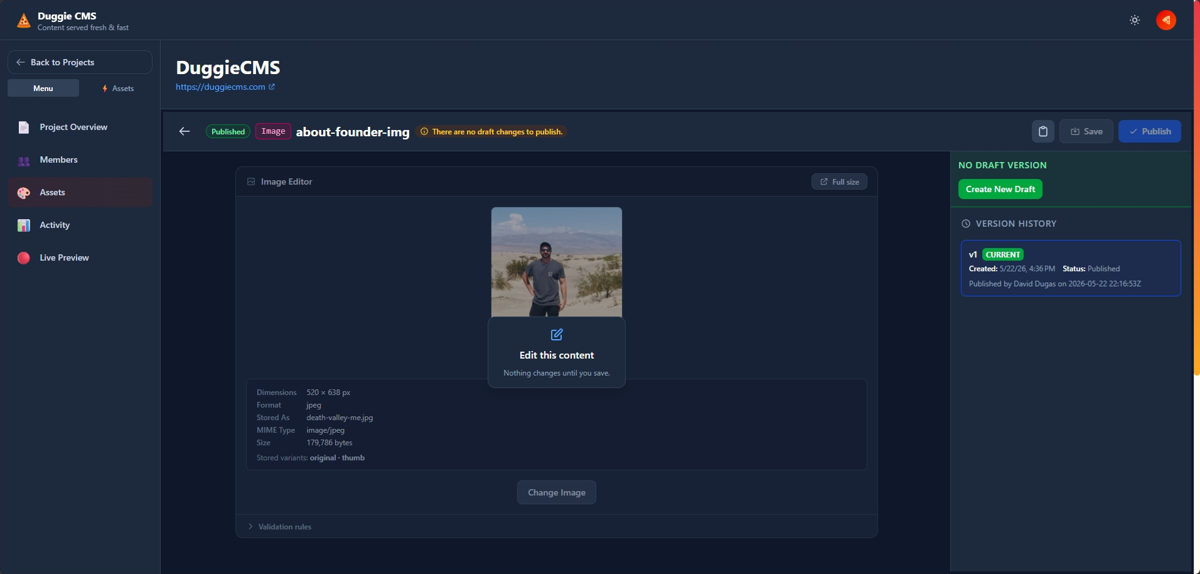Click the Published status badge
Viewport: 1200px width, 574px height.
(x=228, y=131)
